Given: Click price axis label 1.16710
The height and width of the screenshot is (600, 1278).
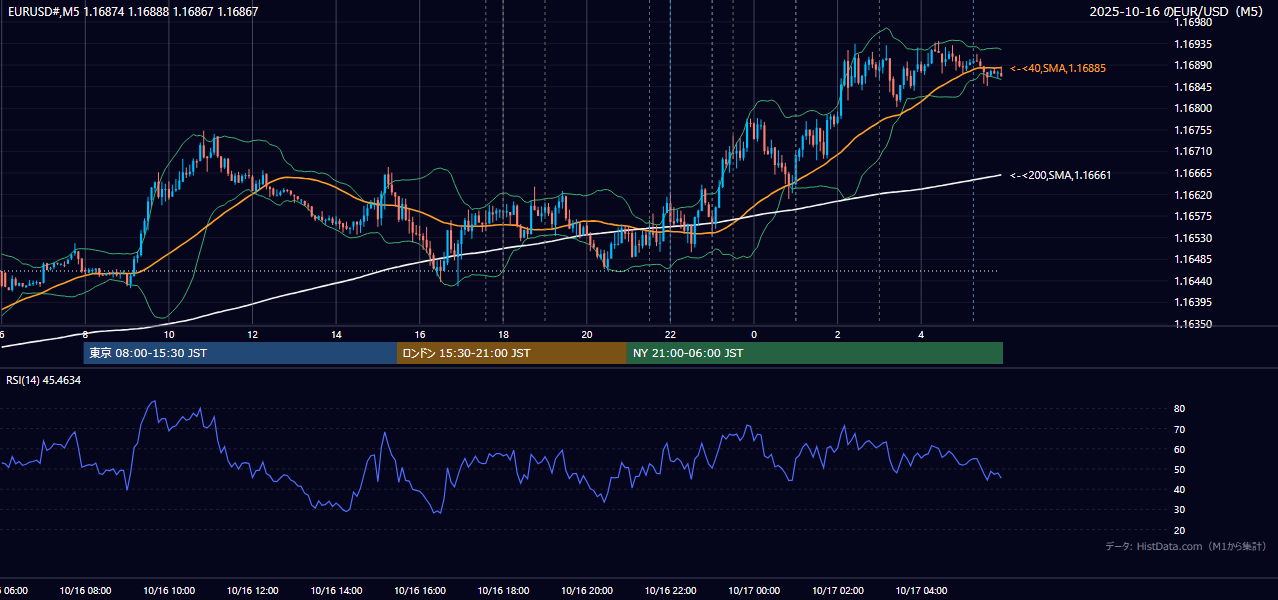Looking at the screenshot, I should pos(1194,151).
